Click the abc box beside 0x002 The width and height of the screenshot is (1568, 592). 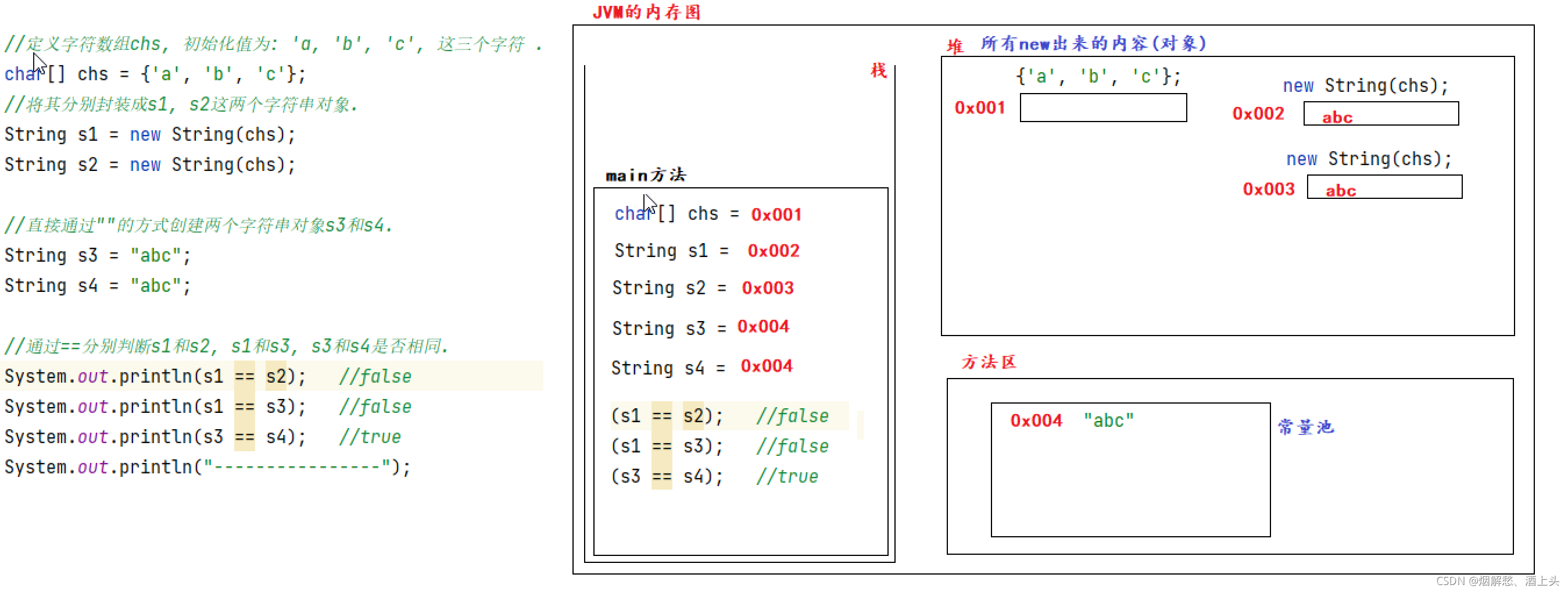click(1380, 114)
